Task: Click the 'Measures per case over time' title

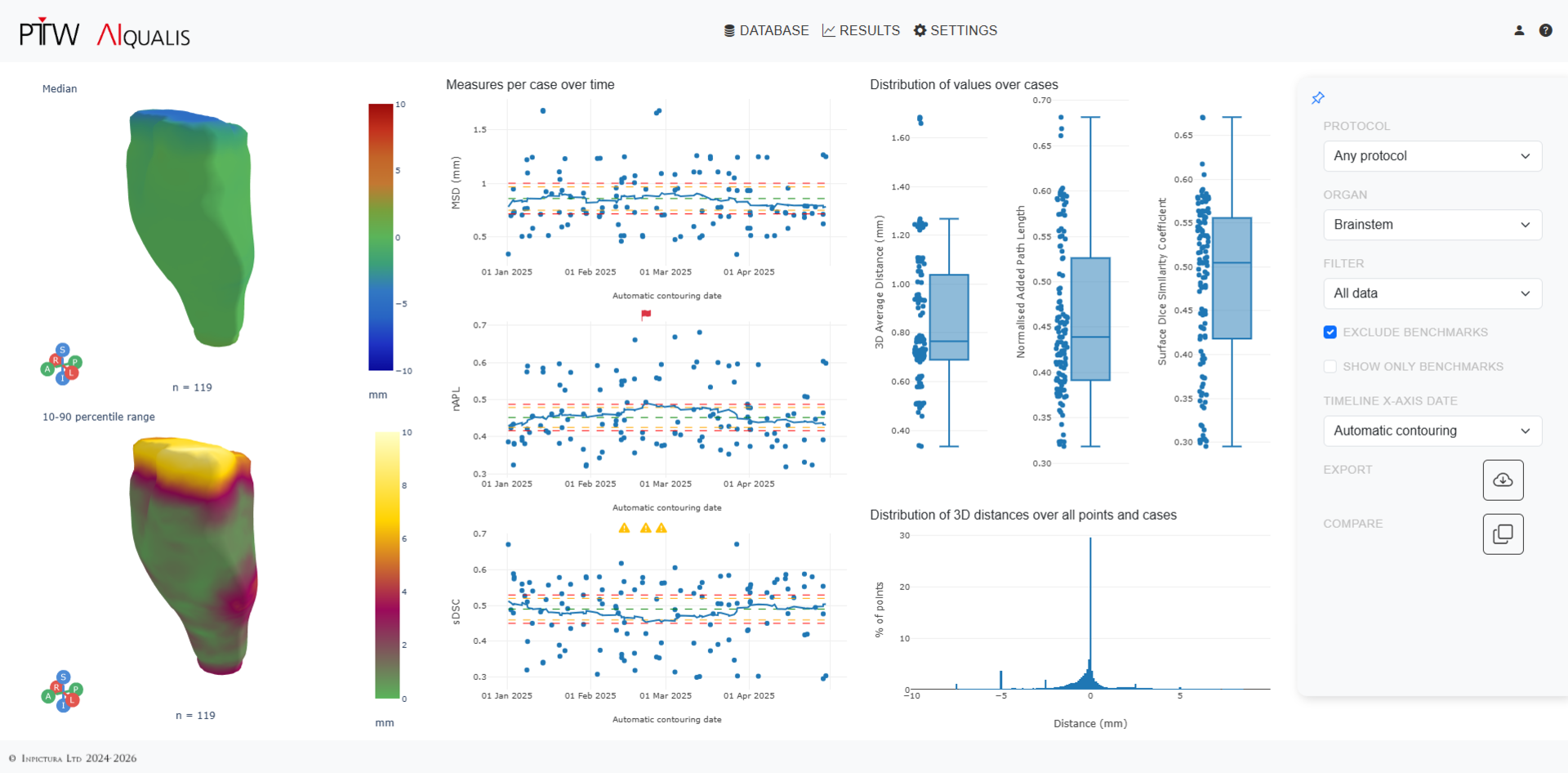Action: coord(530,85)
